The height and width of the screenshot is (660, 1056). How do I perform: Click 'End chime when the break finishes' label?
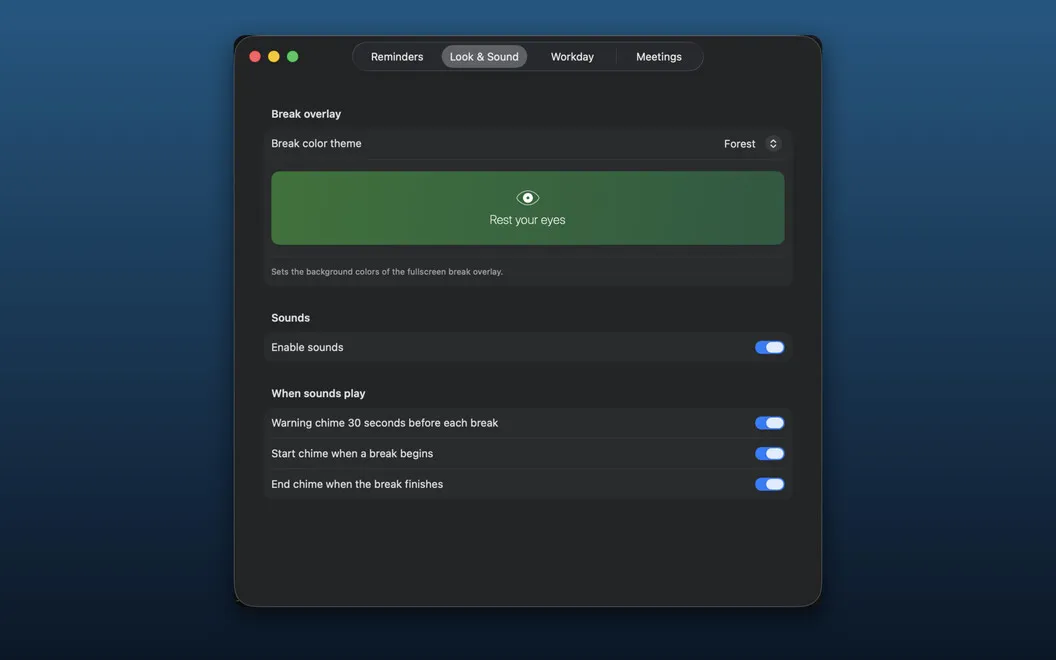pos(357,484)
